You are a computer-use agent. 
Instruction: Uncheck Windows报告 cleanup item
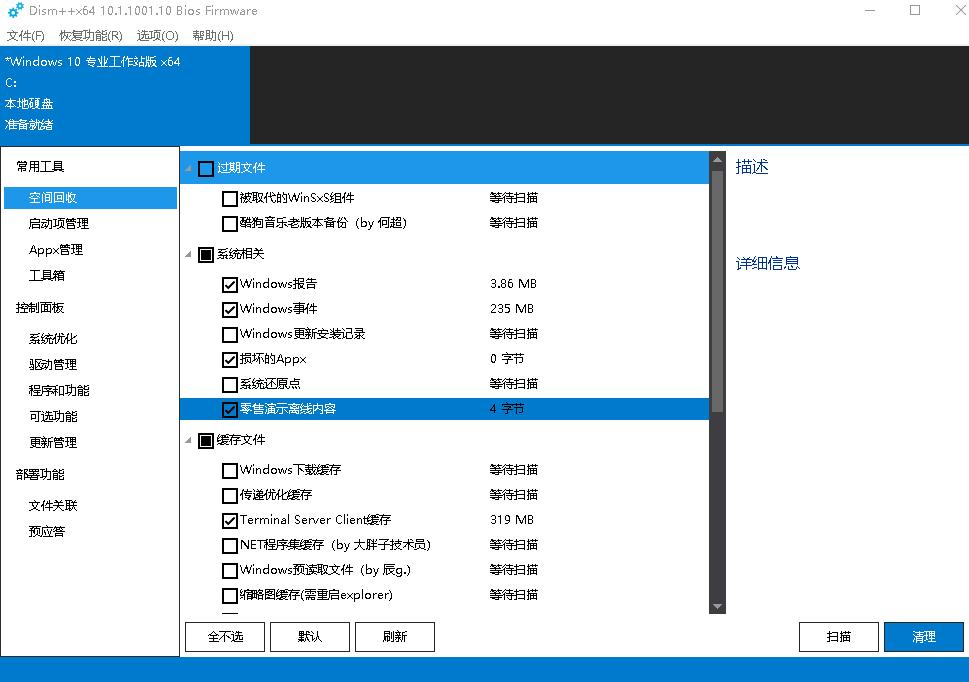230,284
